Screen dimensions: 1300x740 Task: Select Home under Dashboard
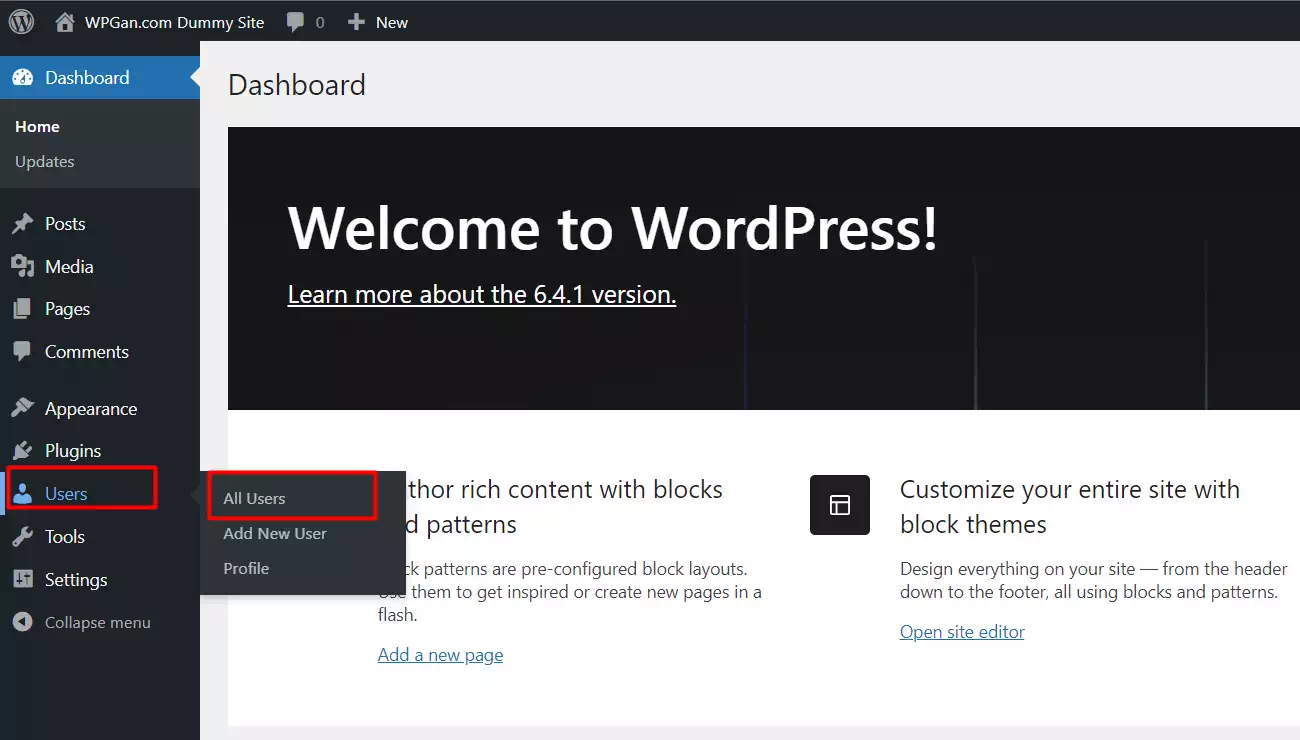coord(37,127)
